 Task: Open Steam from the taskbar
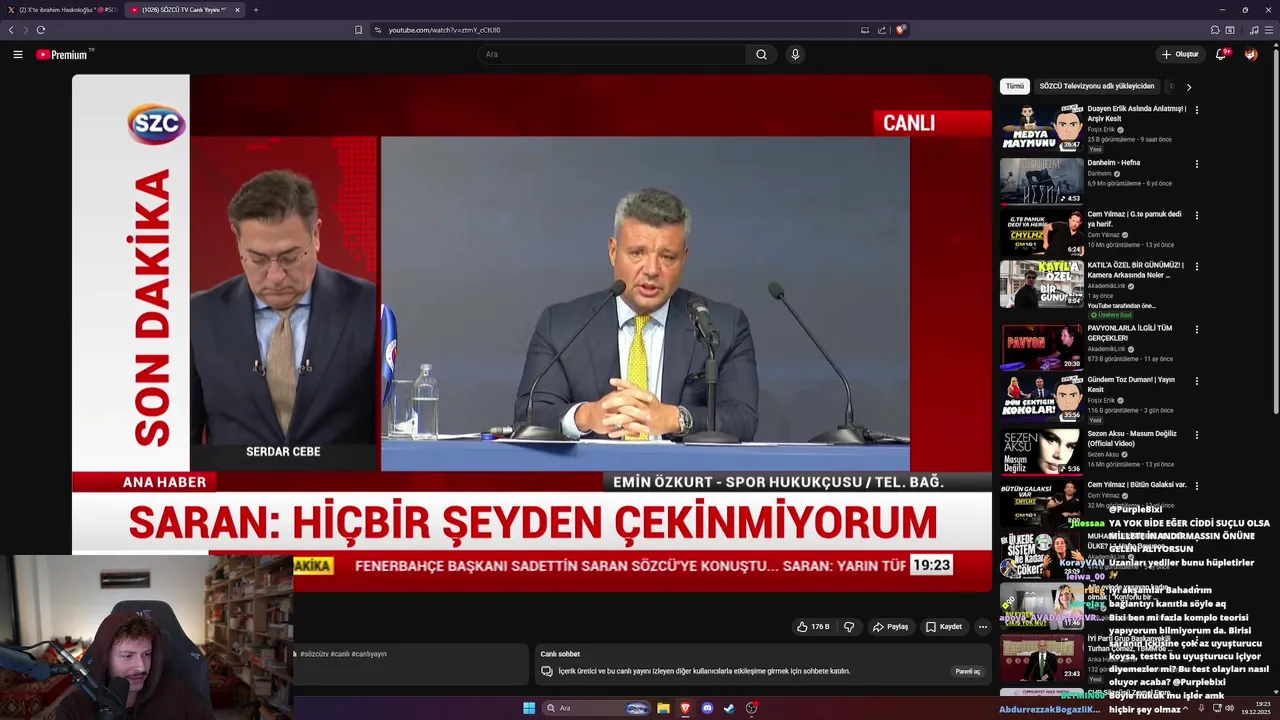click(x=729, y=708)
